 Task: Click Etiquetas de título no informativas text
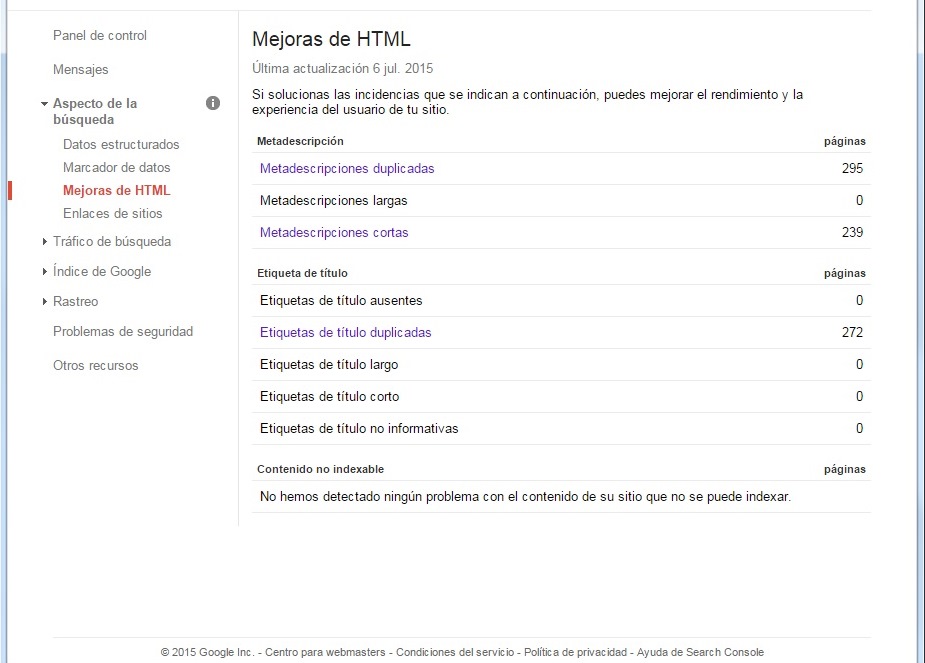tap(359, 428)
